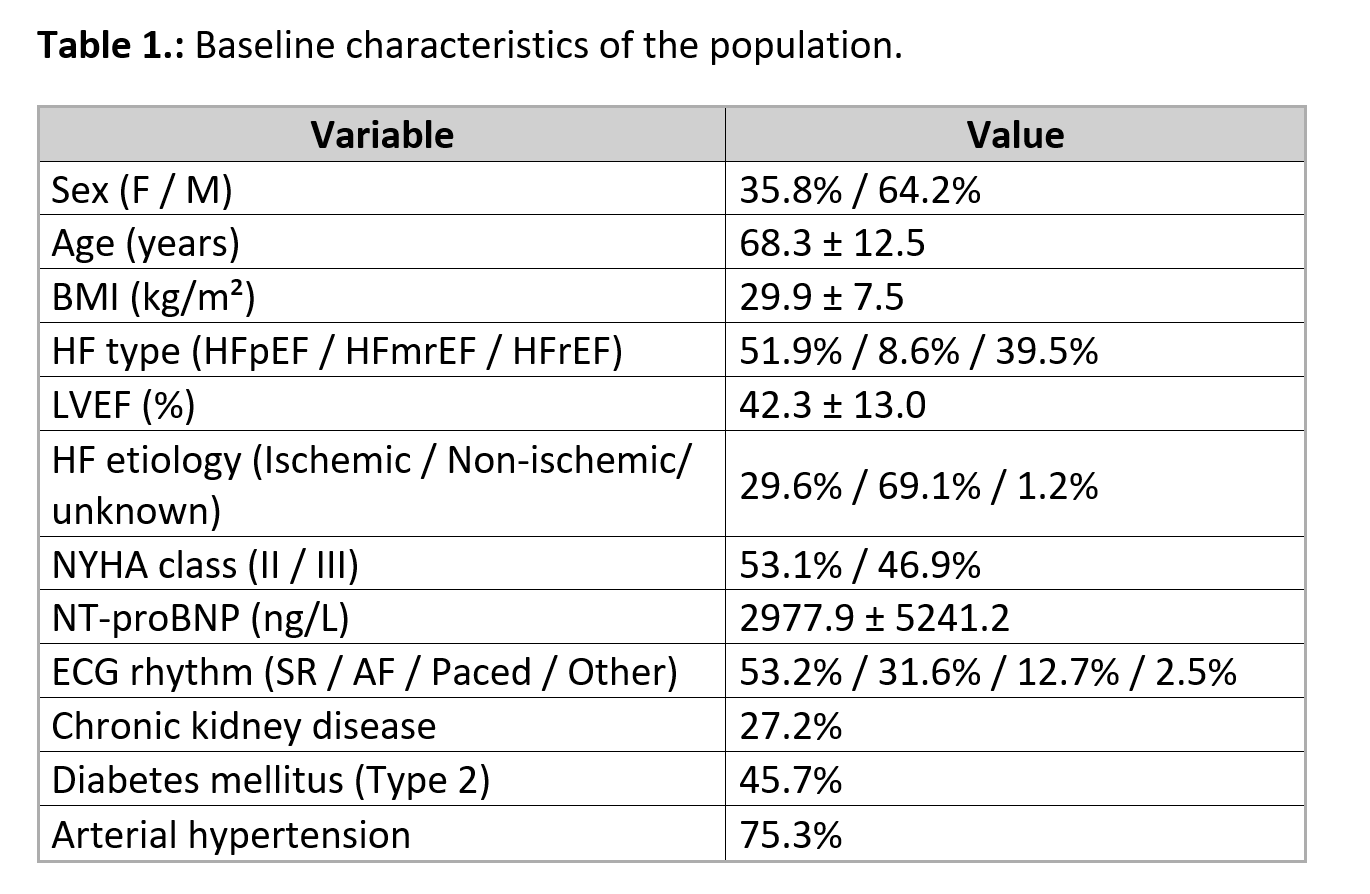Click the 29.6% / 69.1% / 1.2% value
The height and width of the screenshot is (894, 1370).
tap(919, 485)
